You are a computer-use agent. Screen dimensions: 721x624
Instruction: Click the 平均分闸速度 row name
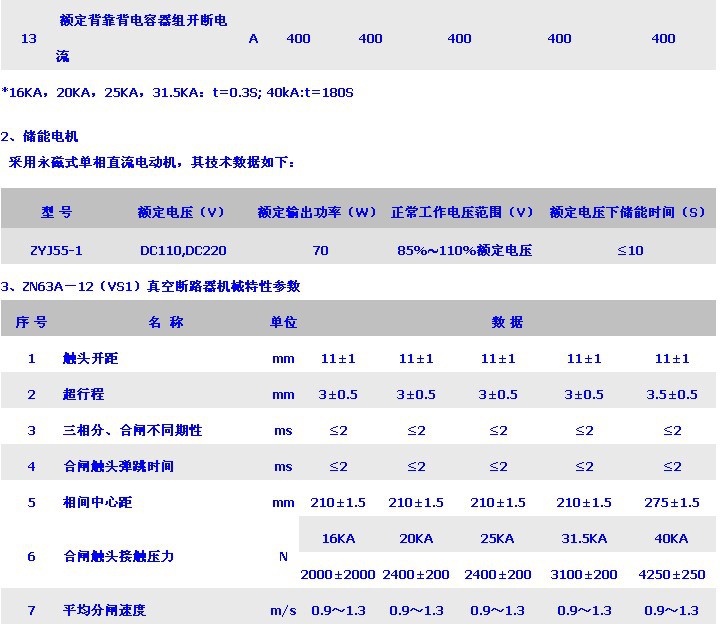104,610
